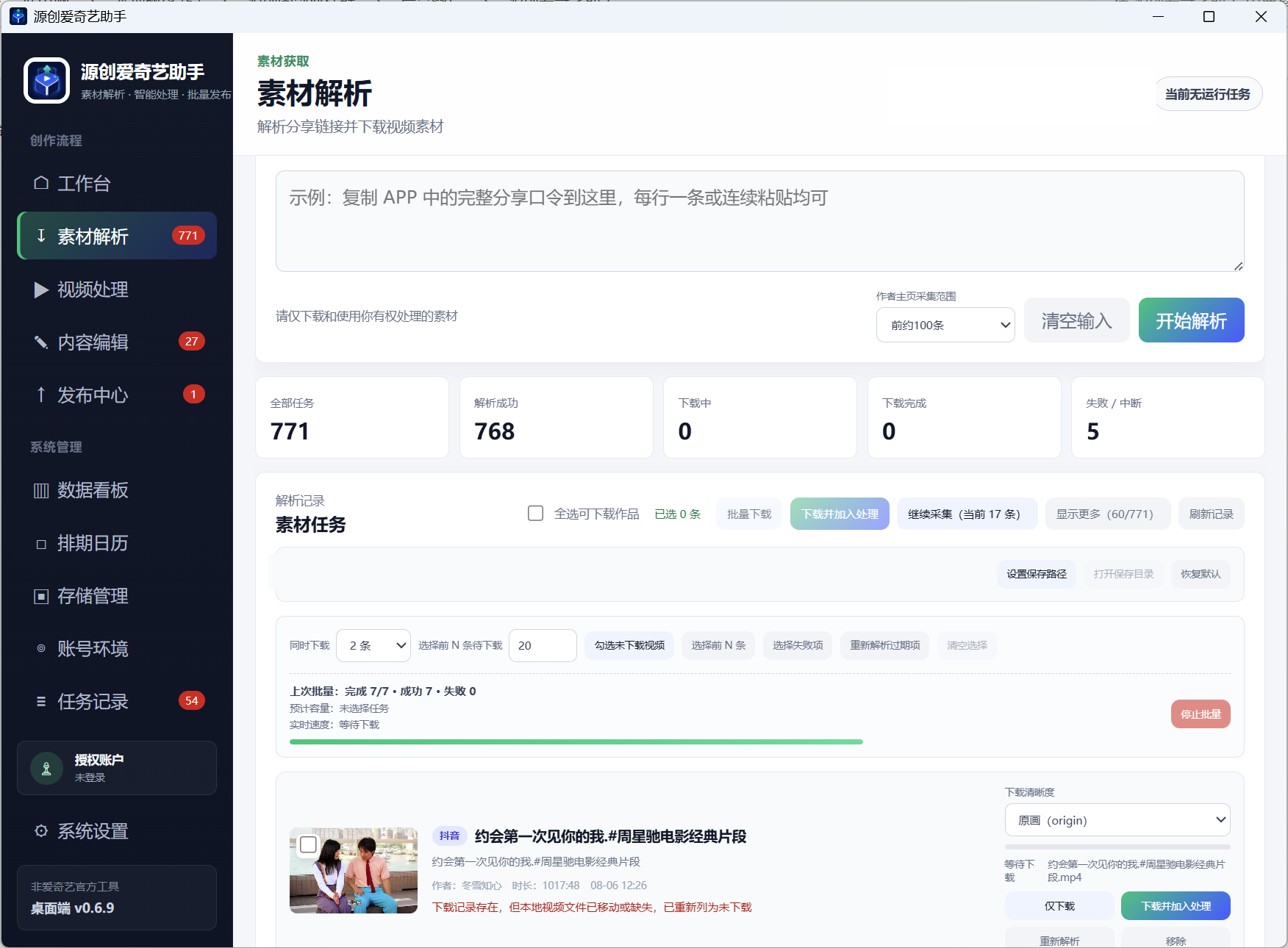Open the 同时下载 dropdown showing 2 条

pos(373,645)
